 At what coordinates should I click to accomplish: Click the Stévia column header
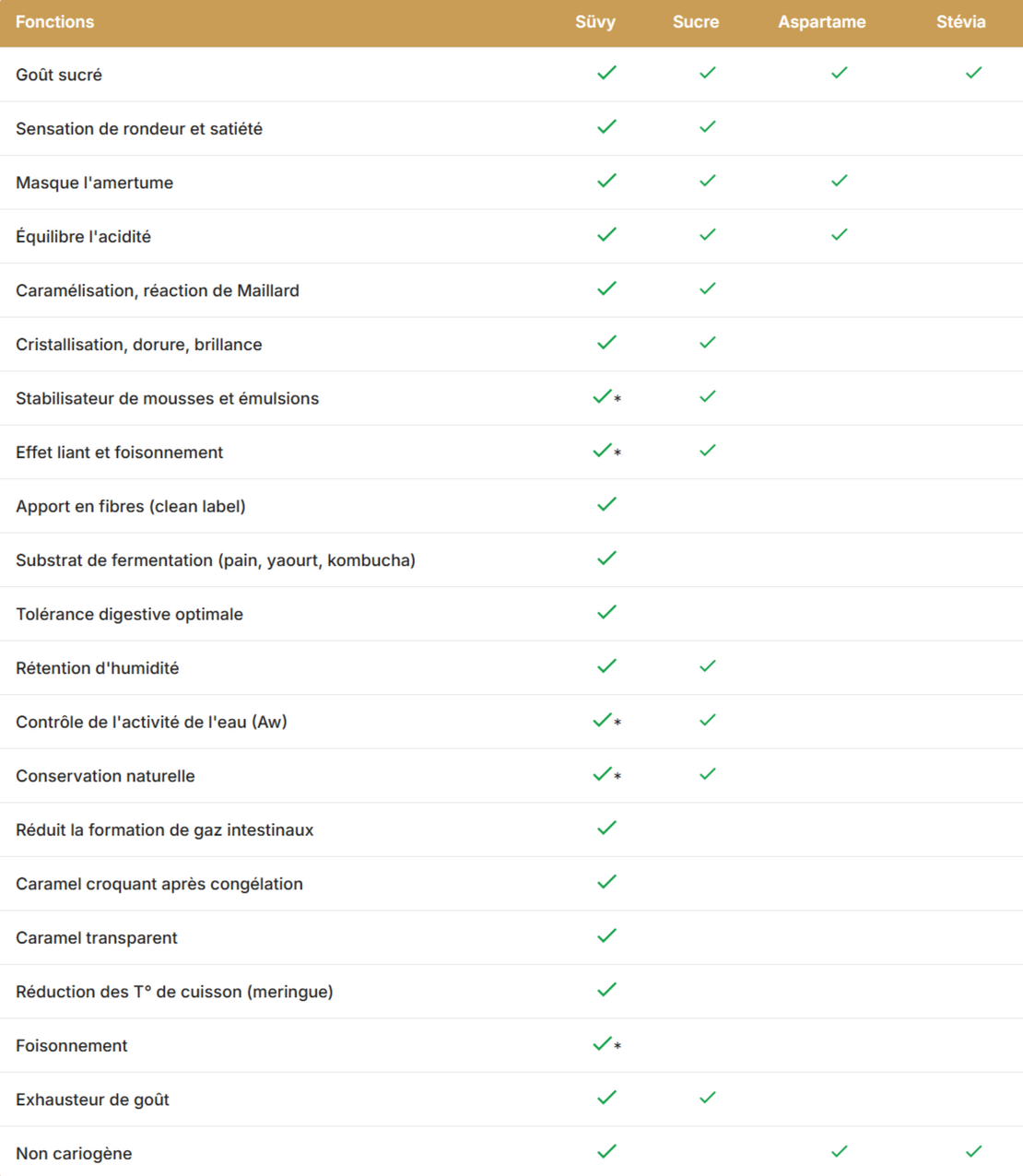pyautogui.click(x=960, y=22)
